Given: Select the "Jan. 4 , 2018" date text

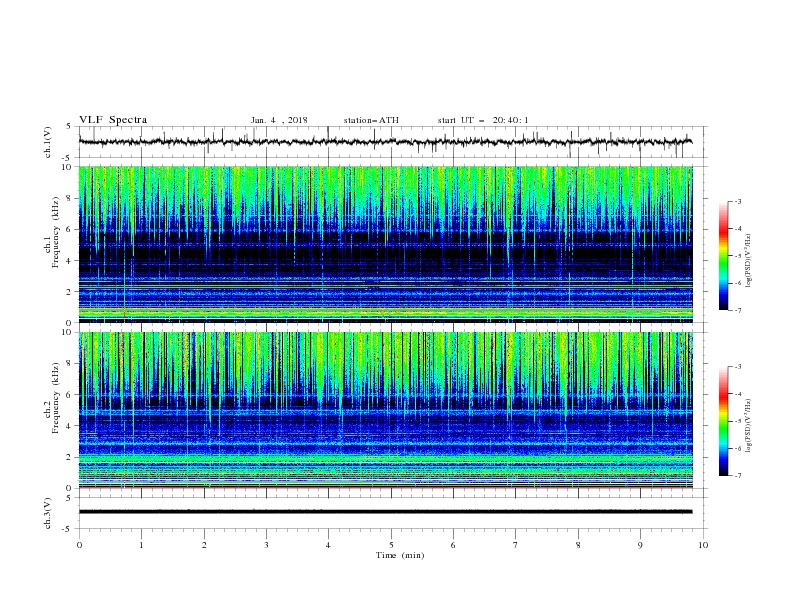Looking at the screenshot, I should (x=279, y=120).
